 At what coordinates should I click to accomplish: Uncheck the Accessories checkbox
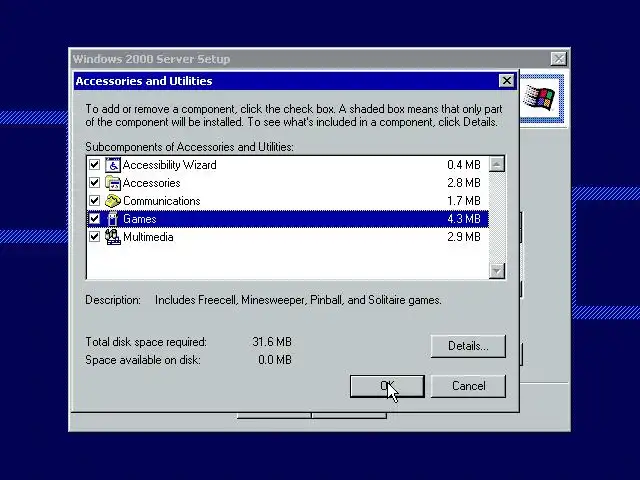(x=94, y=182)
